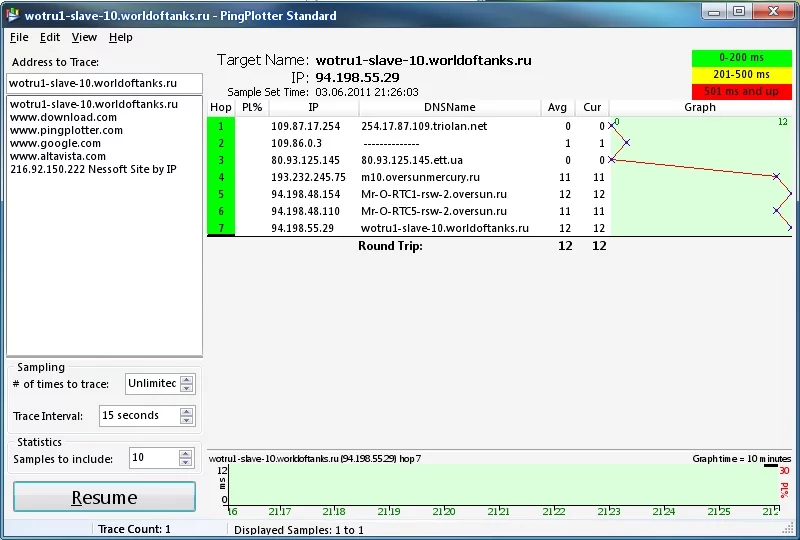The width and height of the screenshot is (800, 540).
Task: Click the red 501 ms and up swatch
Action: (742, 91)
